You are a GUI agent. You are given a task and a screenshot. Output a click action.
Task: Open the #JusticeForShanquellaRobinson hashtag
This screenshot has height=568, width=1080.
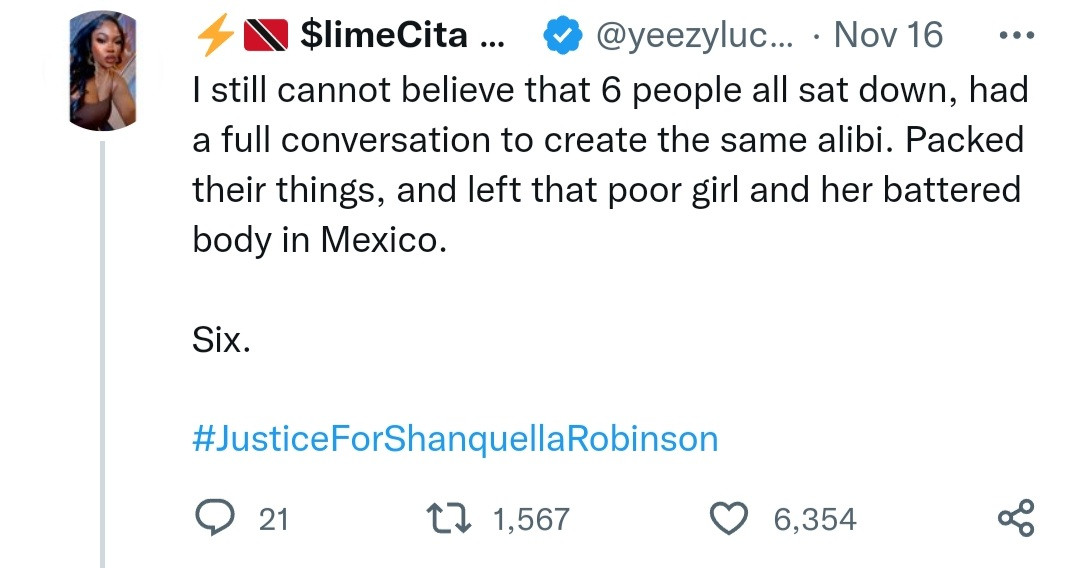(x=454, y=439)
